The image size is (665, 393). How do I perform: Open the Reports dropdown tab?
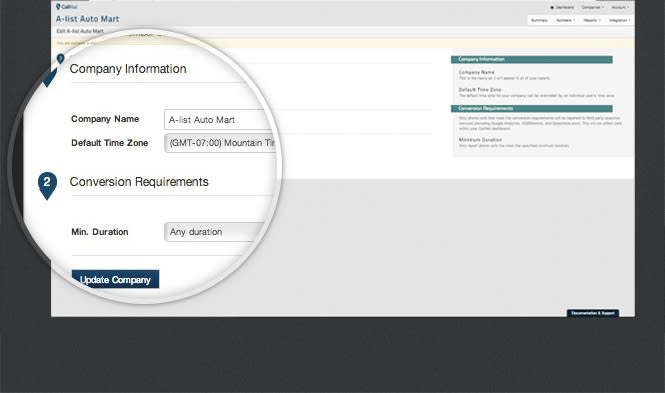592,20
